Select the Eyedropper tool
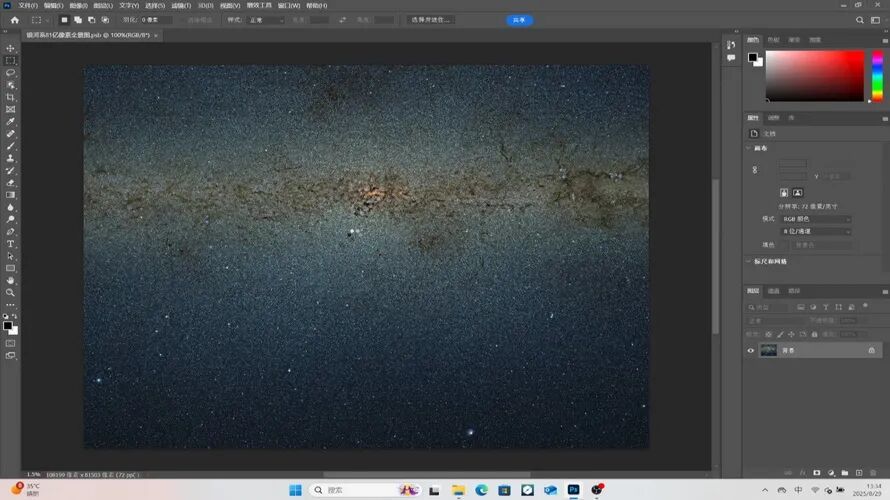This screenshot has height=500, width=890. click(11, 121)
